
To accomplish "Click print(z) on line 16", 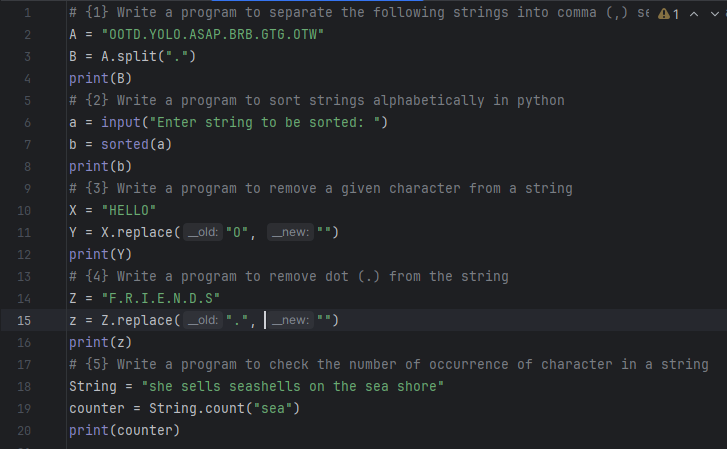I will pos(101,342).
